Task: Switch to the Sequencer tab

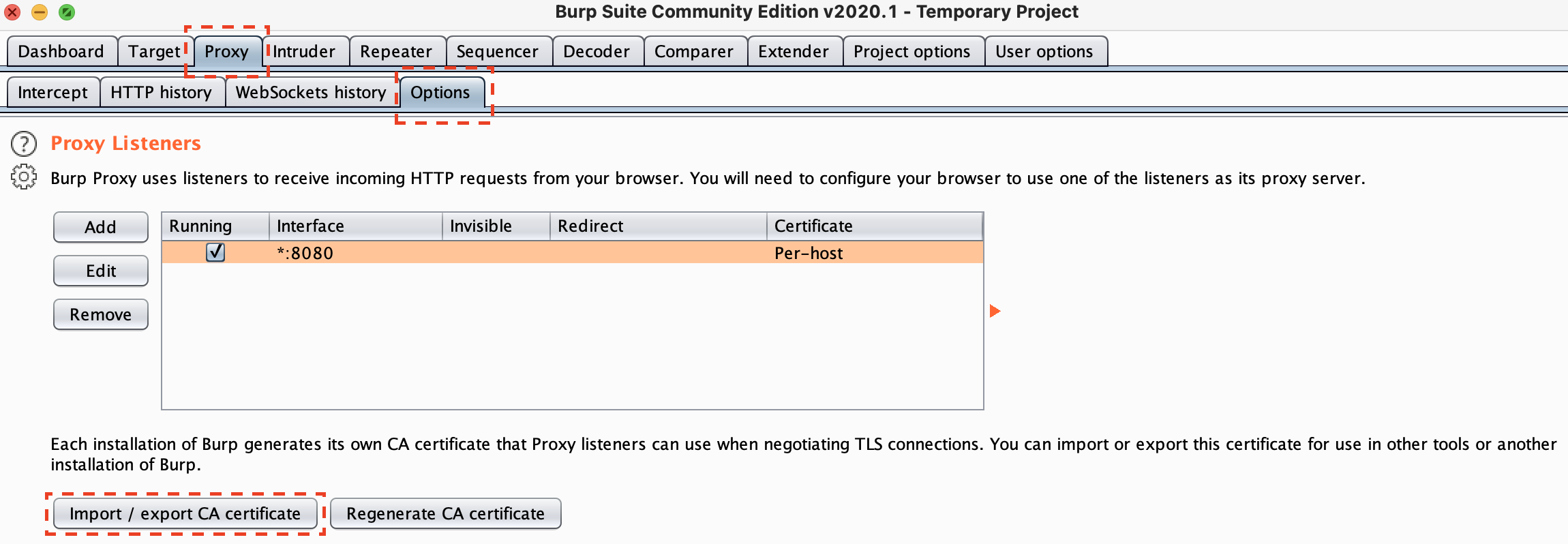Action: [x=498, y=52]
